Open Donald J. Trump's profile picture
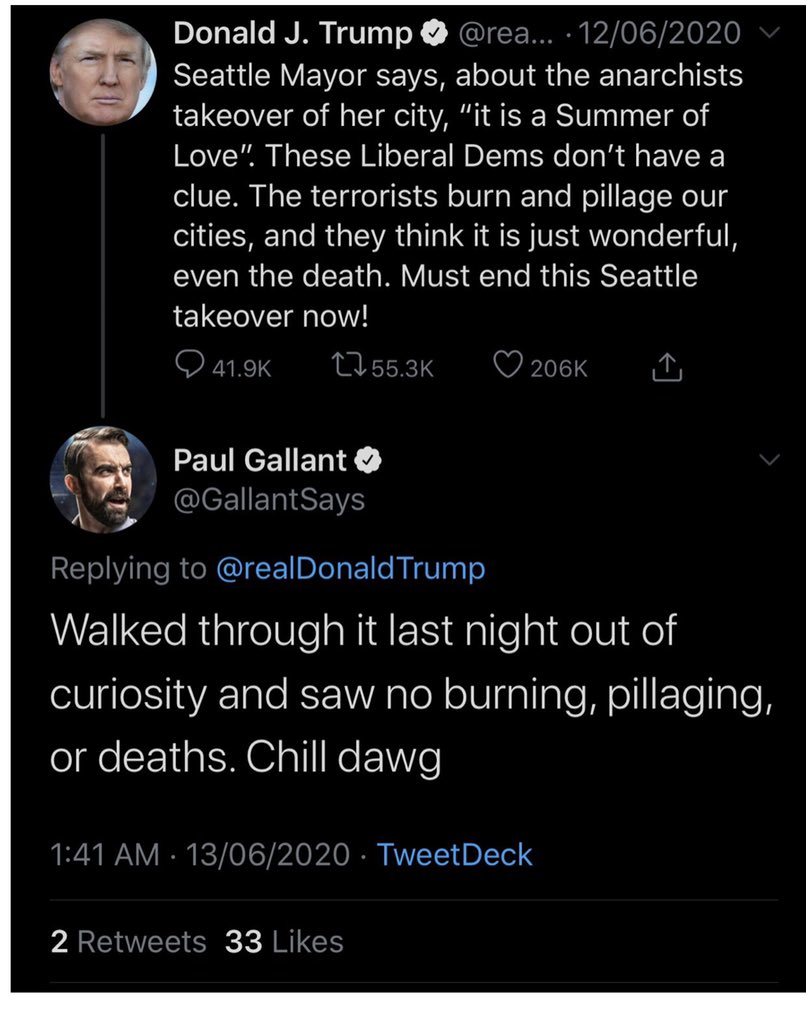The image size is (806, 1024). point(104,72)
